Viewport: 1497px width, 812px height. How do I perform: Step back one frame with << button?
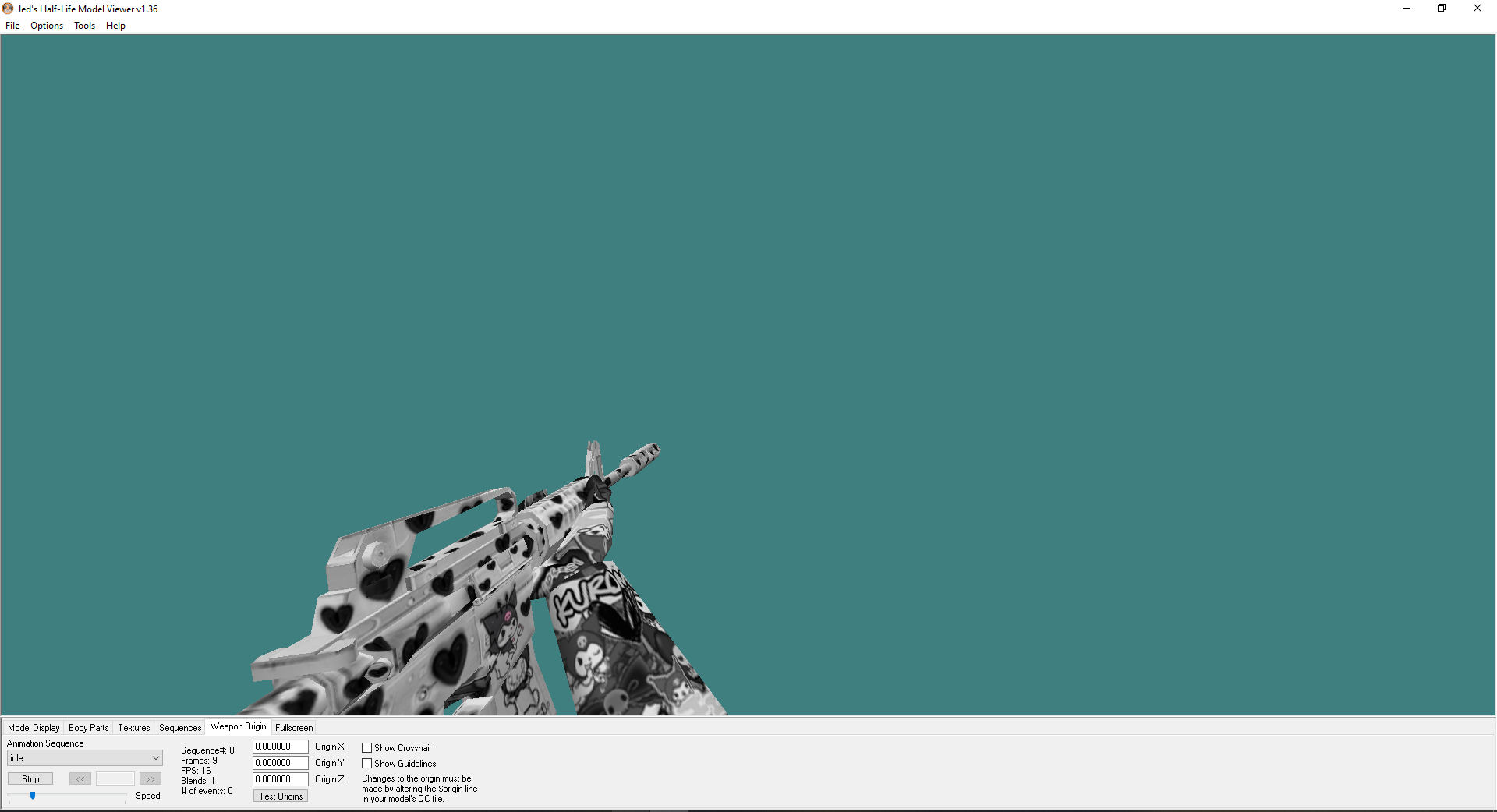[80, 778]
